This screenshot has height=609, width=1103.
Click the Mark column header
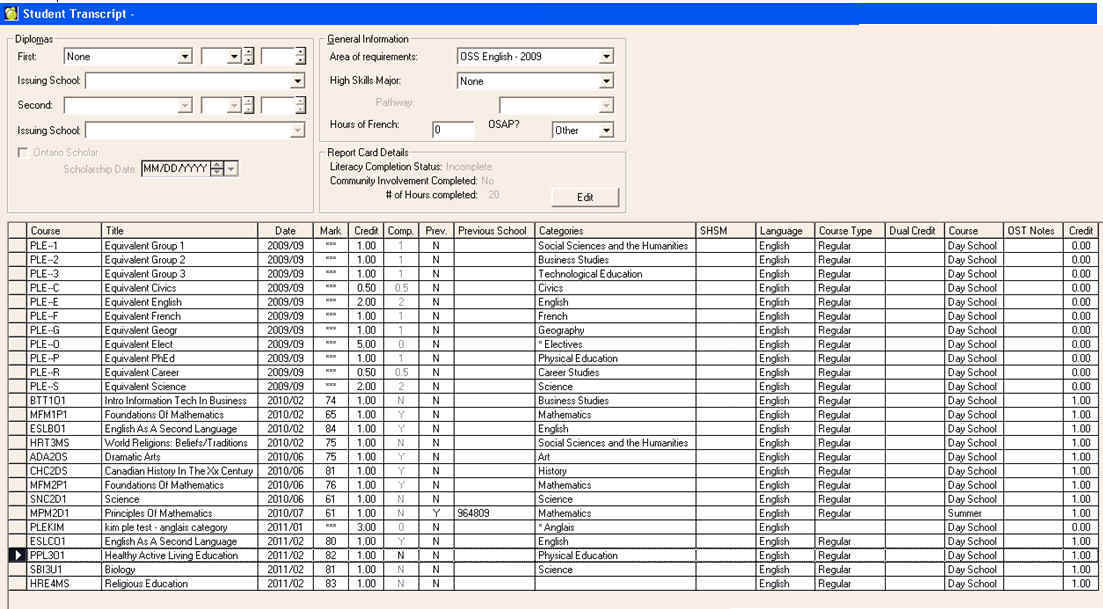click(x=330, y=231)
